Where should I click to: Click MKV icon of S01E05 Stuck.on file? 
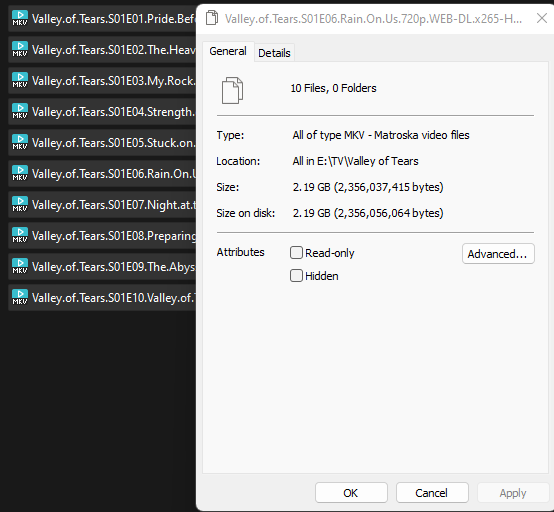click(x=20, y=142)
